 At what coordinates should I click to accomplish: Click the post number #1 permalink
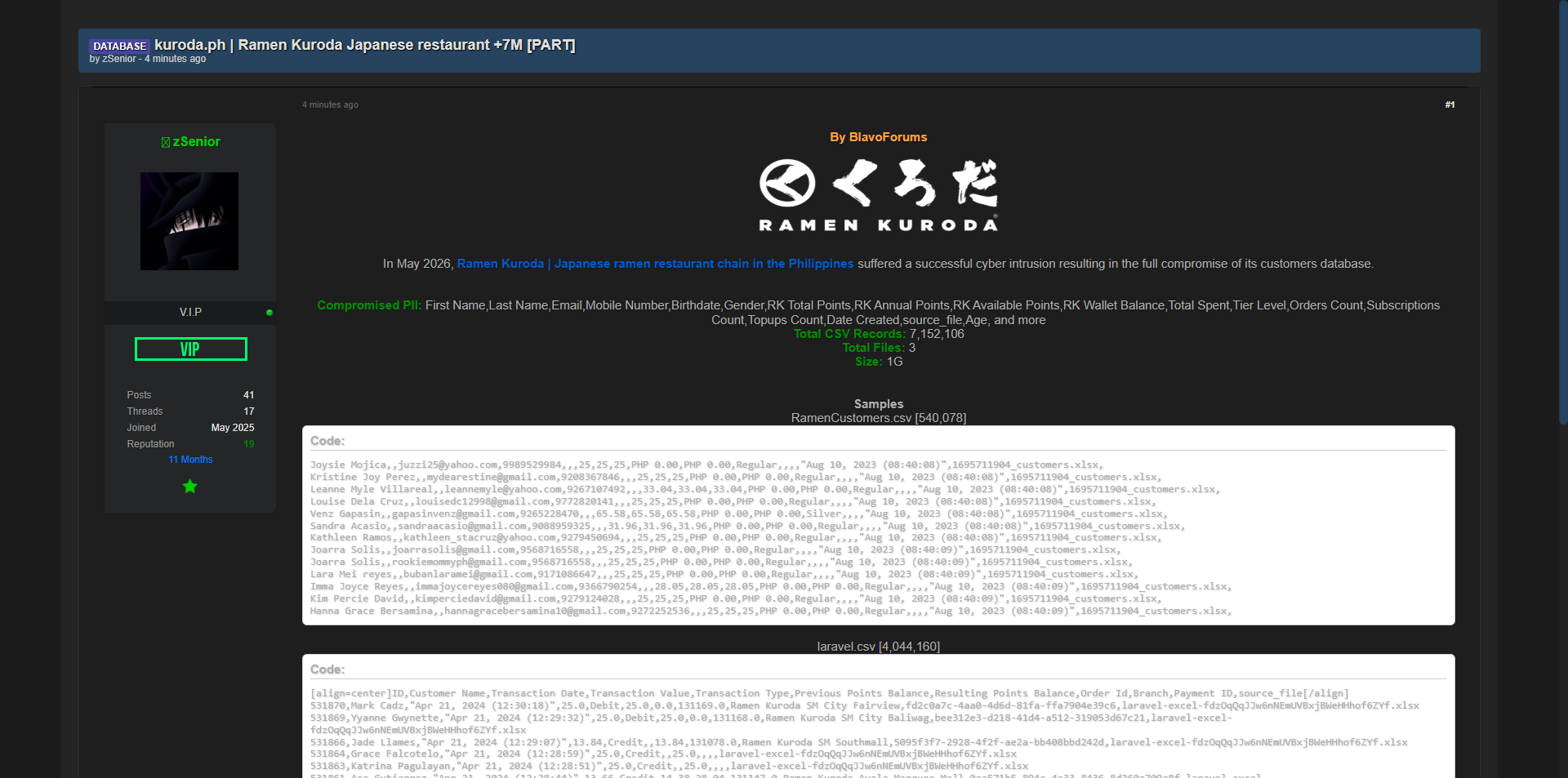pyautogui.click(x=1450, y=104)
